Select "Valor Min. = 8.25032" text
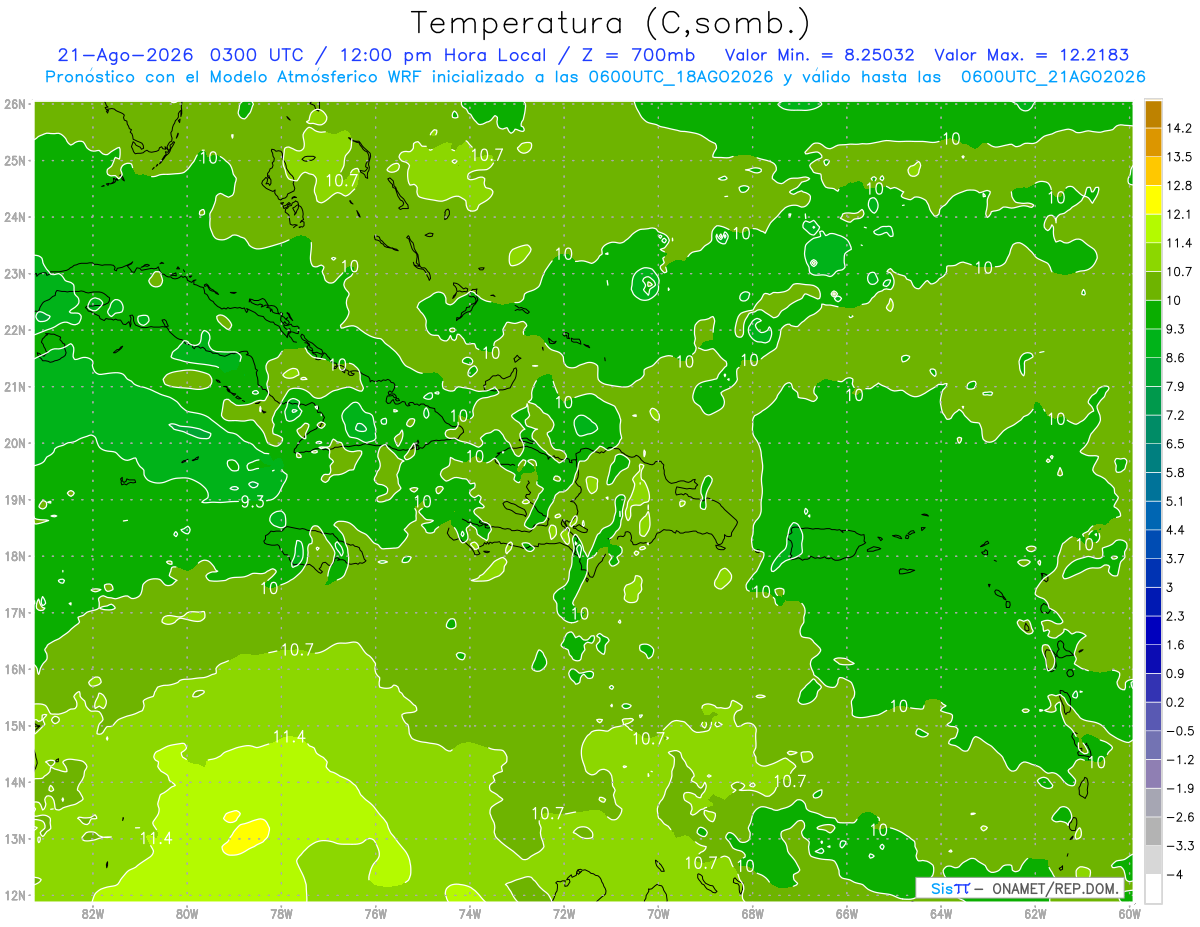 818,54
